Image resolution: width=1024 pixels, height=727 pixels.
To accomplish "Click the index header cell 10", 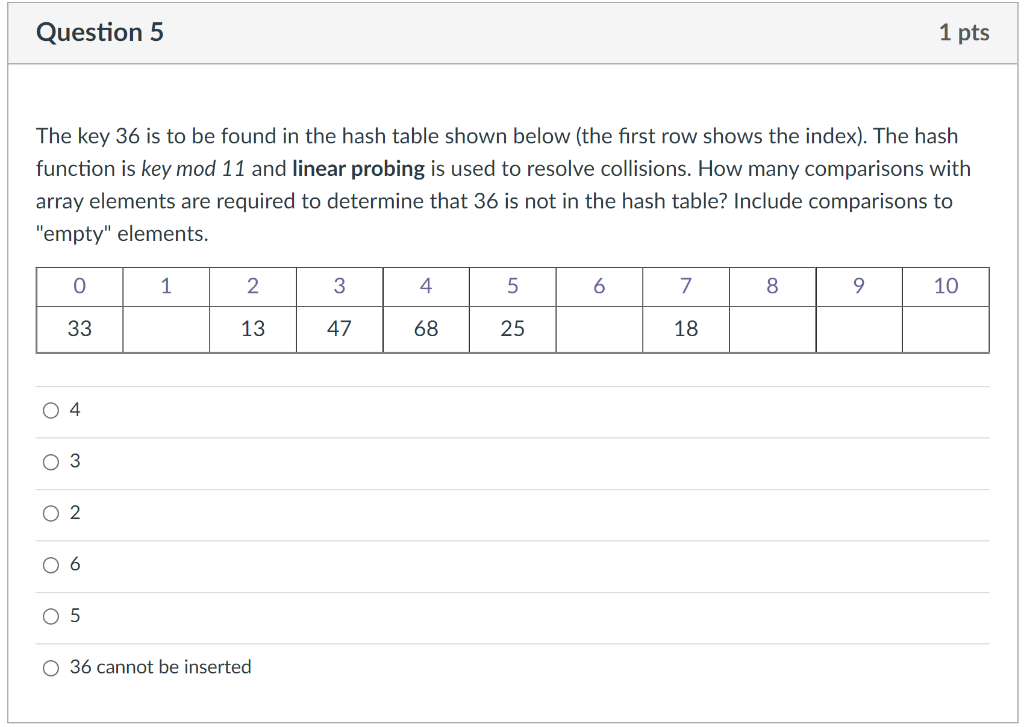I will point(945,286).
